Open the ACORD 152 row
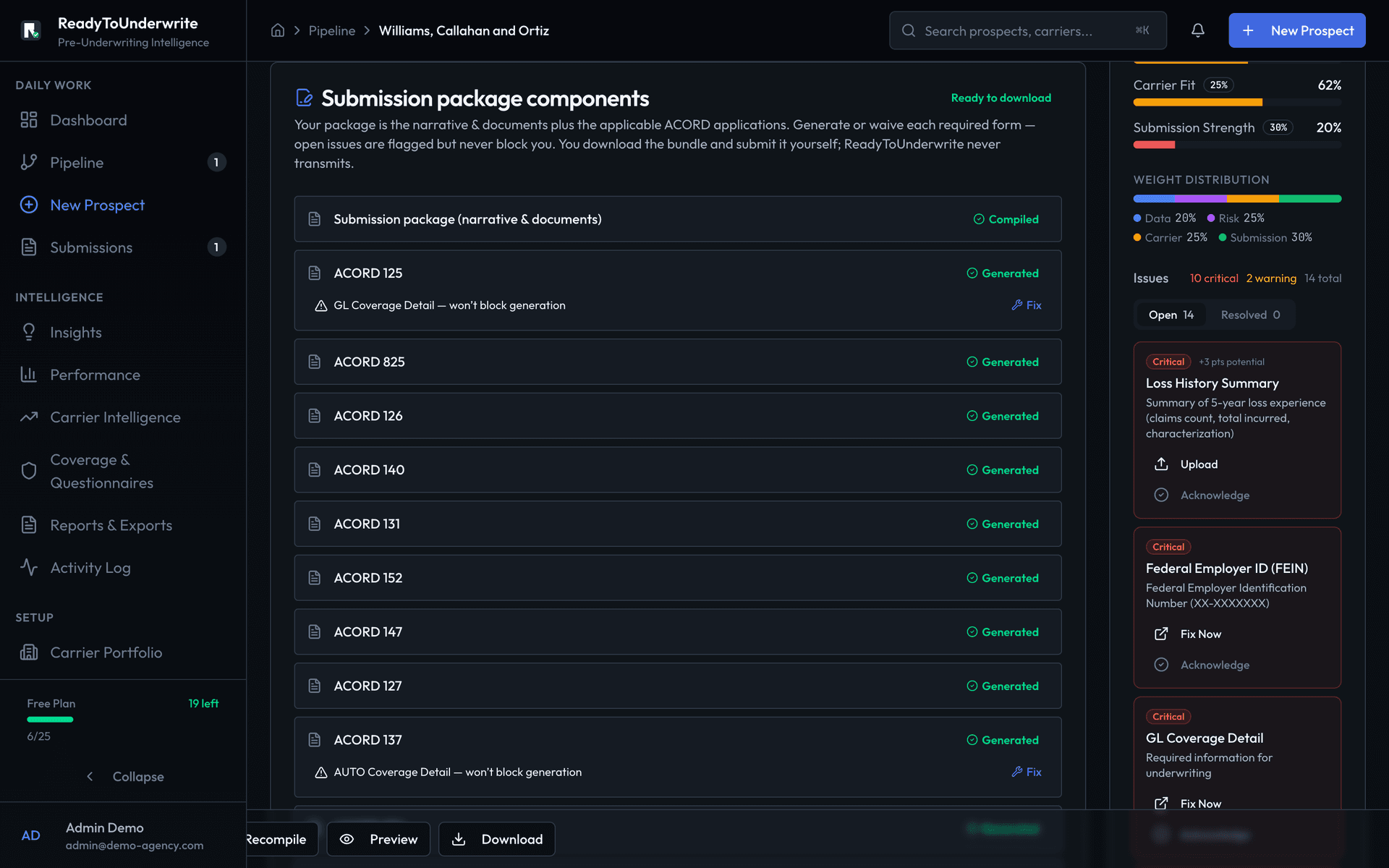The image size is (1389, 868). (x=678, y=578)
